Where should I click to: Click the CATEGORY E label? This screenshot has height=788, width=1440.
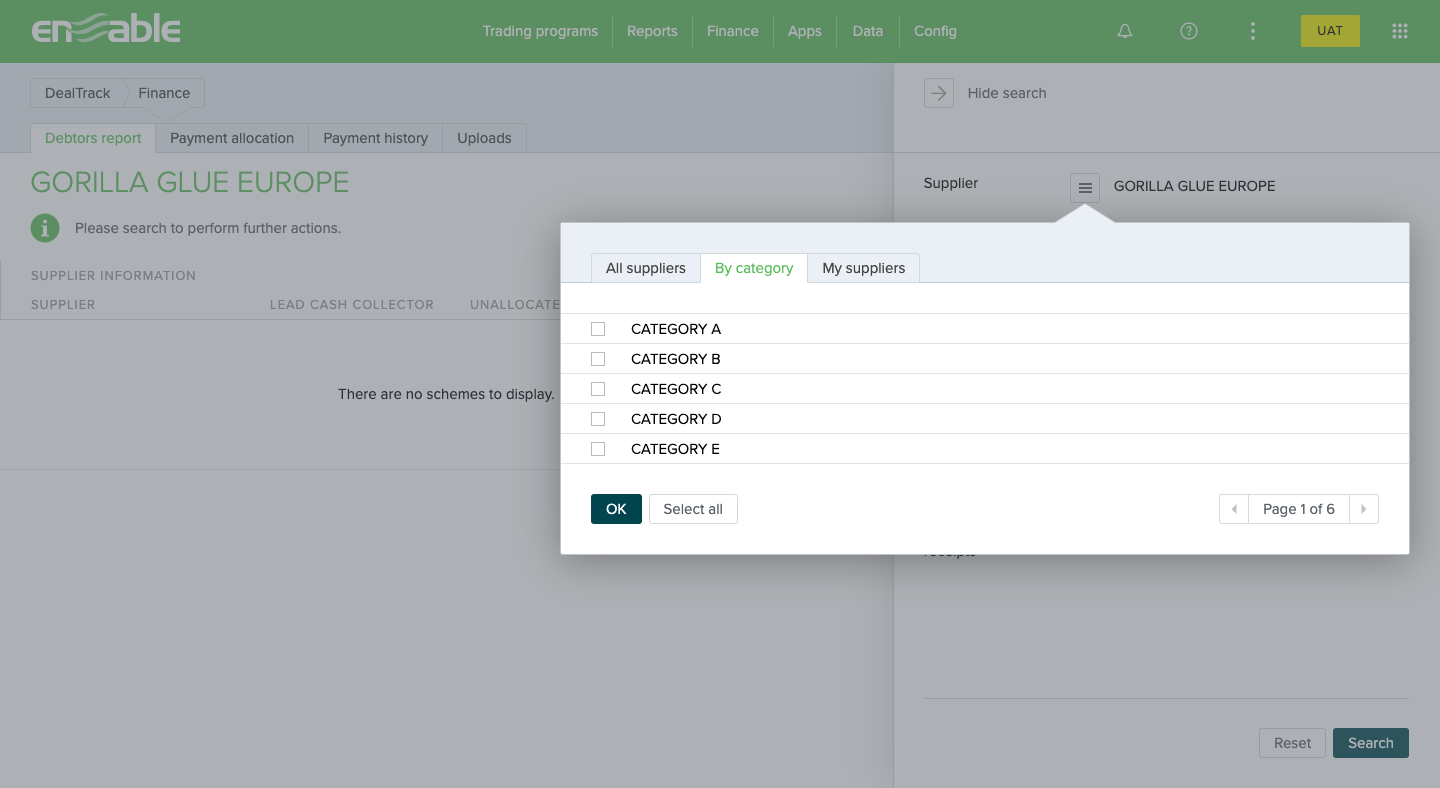[x=676, y=449]
